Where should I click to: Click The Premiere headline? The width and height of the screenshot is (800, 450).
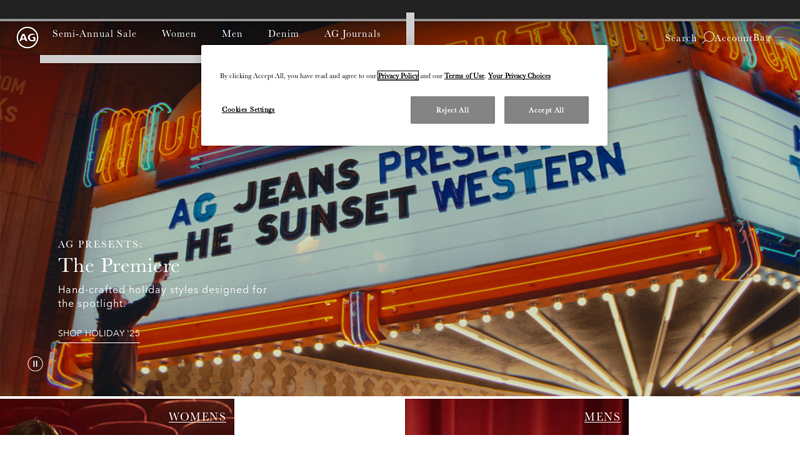pyautogui.click(x=119, y=265)
